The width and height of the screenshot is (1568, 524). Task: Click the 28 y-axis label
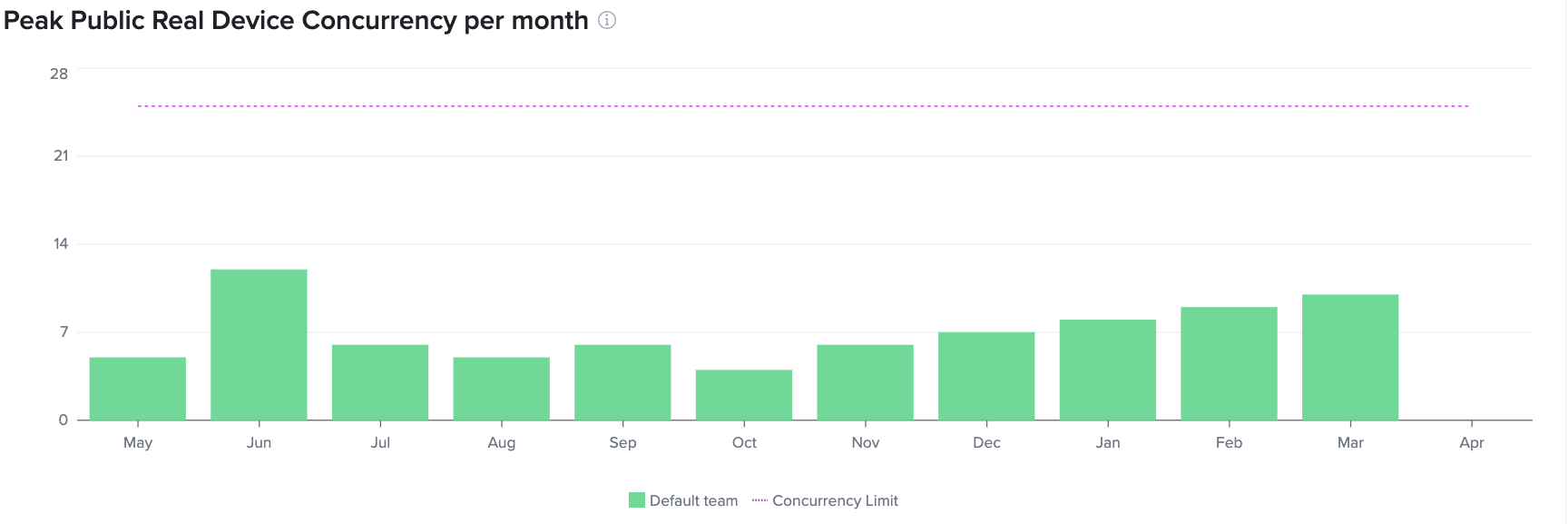[59, 74]
